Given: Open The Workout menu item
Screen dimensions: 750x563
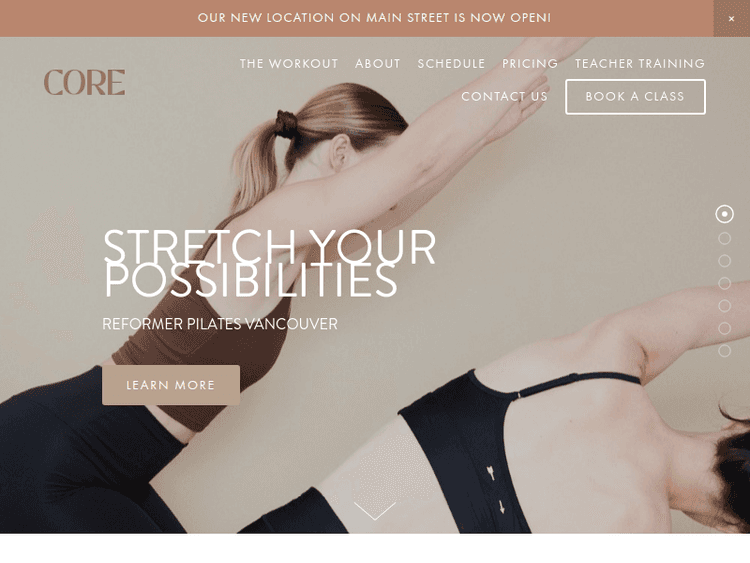Looking at the screenshot, I should point(289,64).
